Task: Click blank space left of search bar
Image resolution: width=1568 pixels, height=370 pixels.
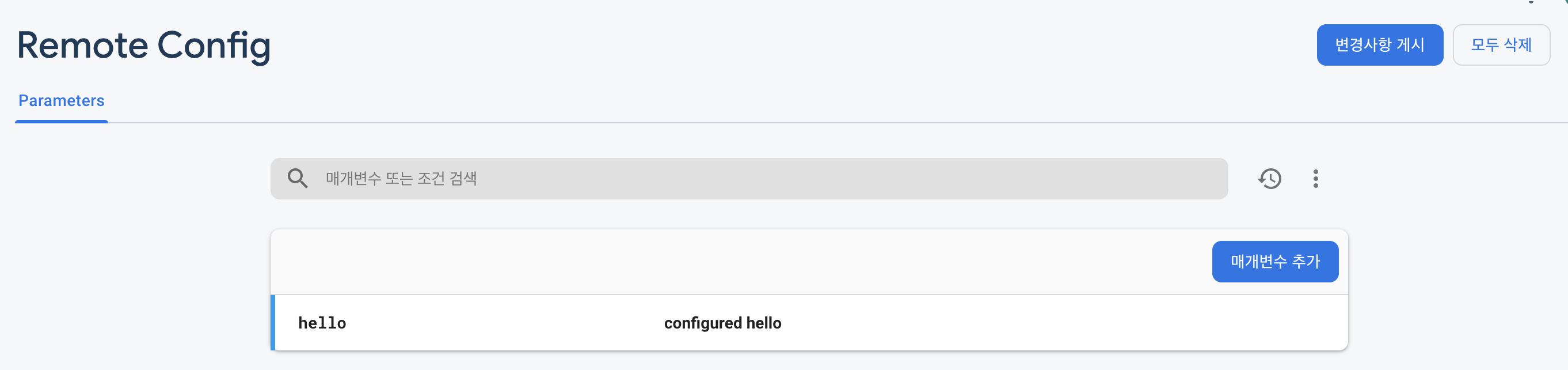Action: click(135, 179)
